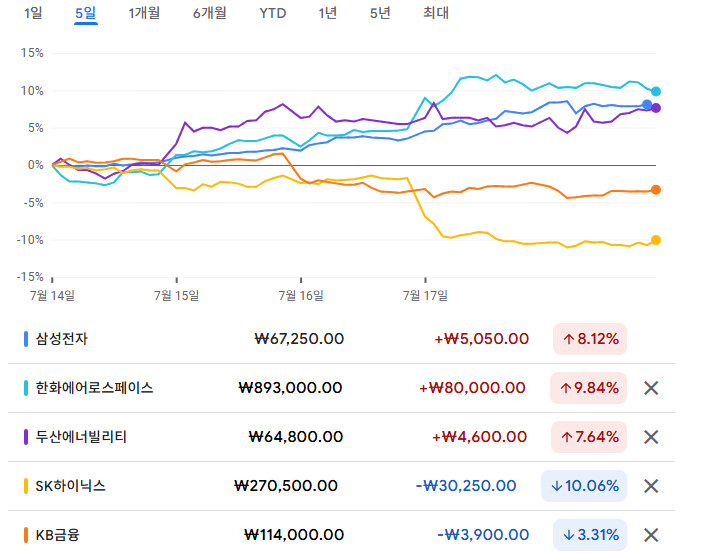Remove 두산에너빌리티 from the comparison
This screenshot has height=553, width=701.
(651, 437)
